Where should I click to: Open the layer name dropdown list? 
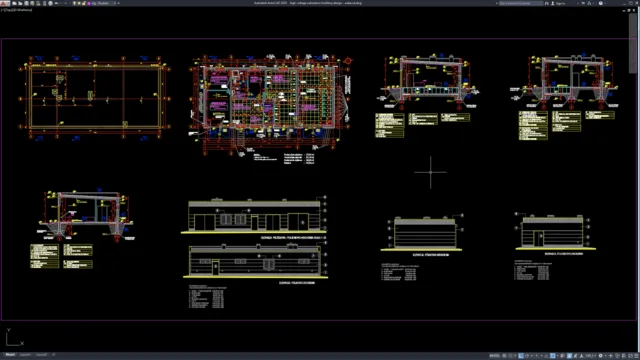pos(115,3)
